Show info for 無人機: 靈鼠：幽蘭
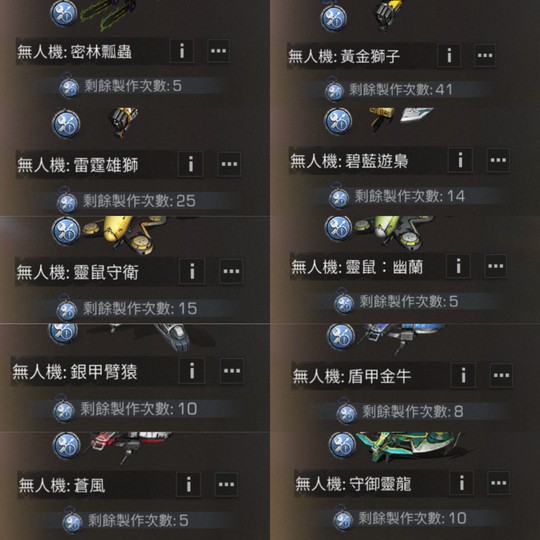 coord(458,266)
